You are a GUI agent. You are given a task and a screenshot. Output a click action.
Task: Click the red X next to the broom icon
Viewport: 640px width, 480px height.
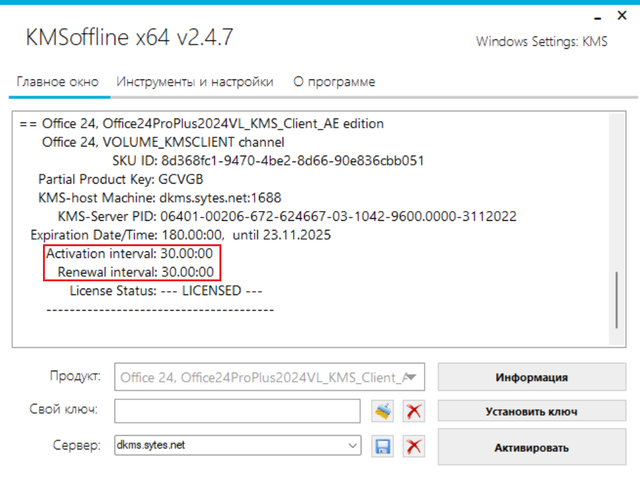coord(414,411)
